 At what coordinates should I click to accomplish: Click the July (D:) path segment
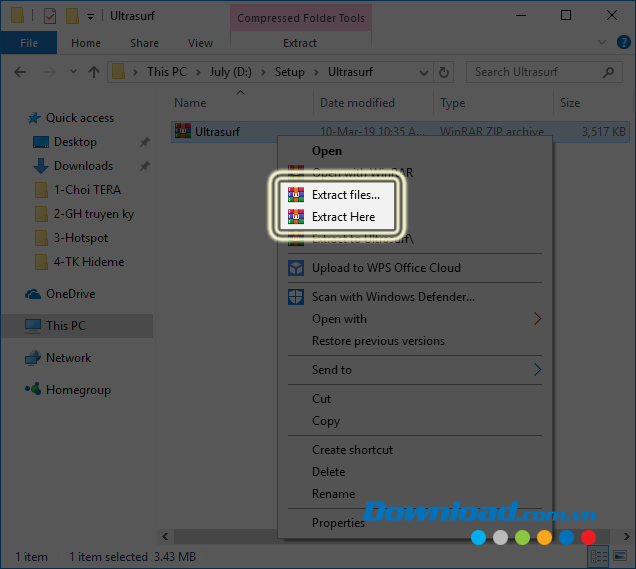230,72
